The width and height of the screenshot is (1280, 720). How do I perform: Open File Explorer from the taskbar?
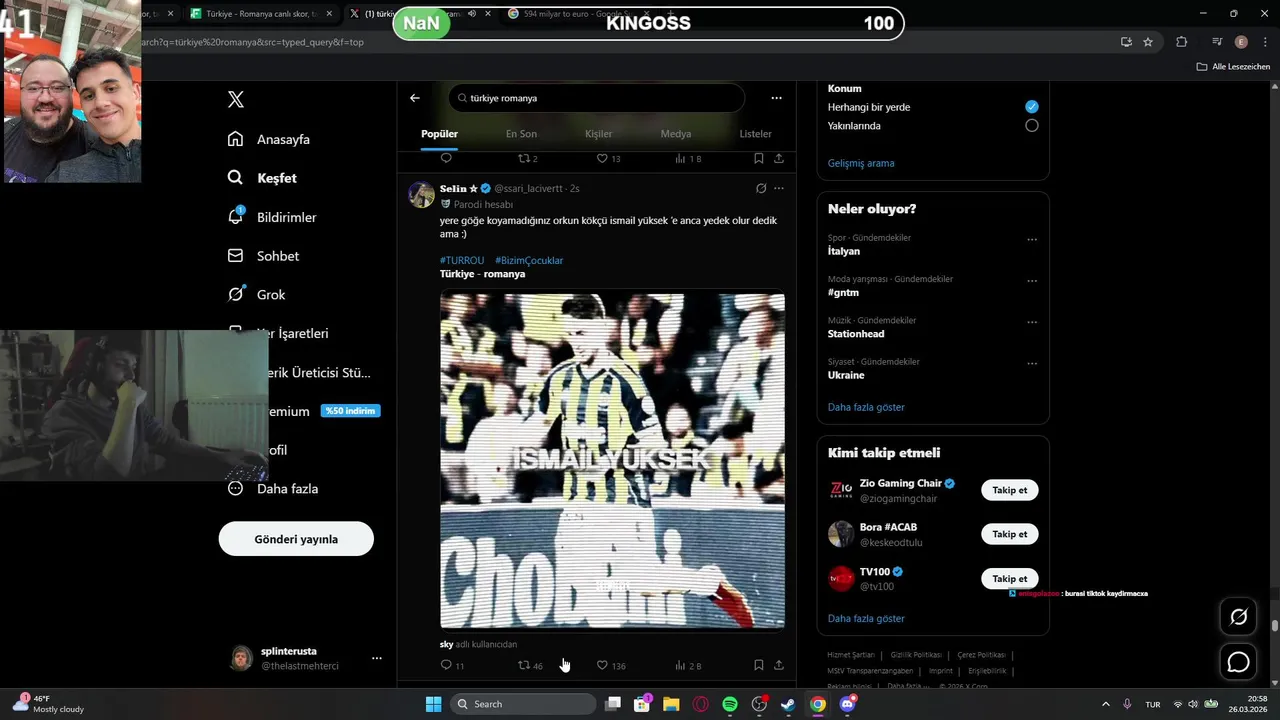click(x=670, y=704)
